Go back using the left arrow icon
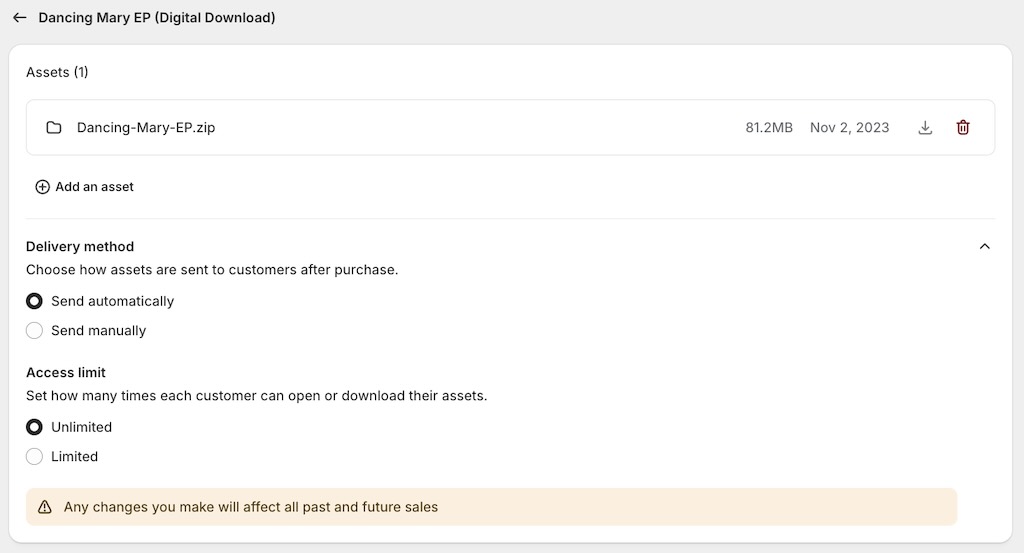This screenshot has height=553, width=1024. tap(20, 18)
